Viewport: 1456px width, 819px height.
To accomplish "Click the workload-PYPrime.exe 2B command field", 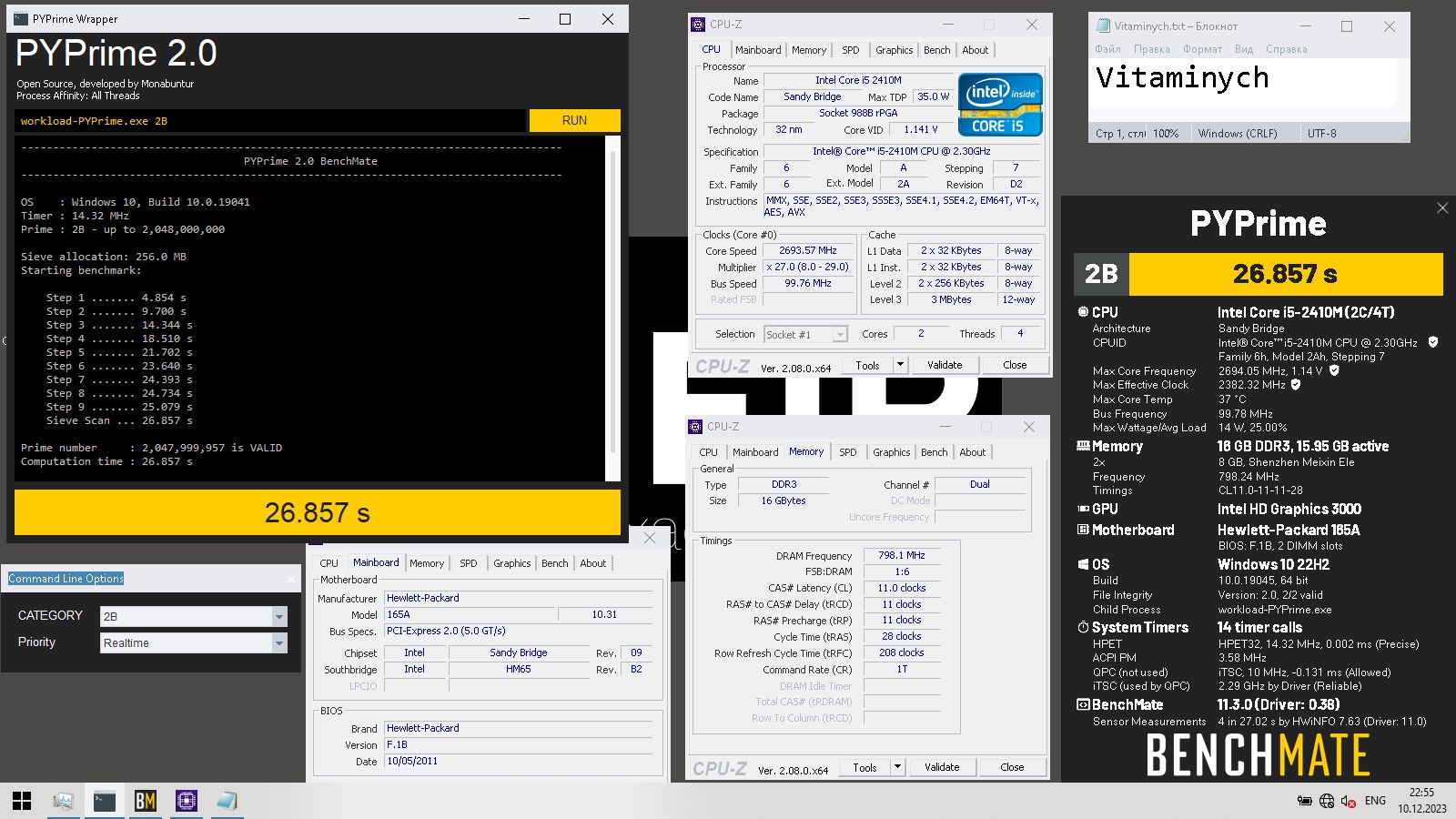I will click(x=271, y=120).
